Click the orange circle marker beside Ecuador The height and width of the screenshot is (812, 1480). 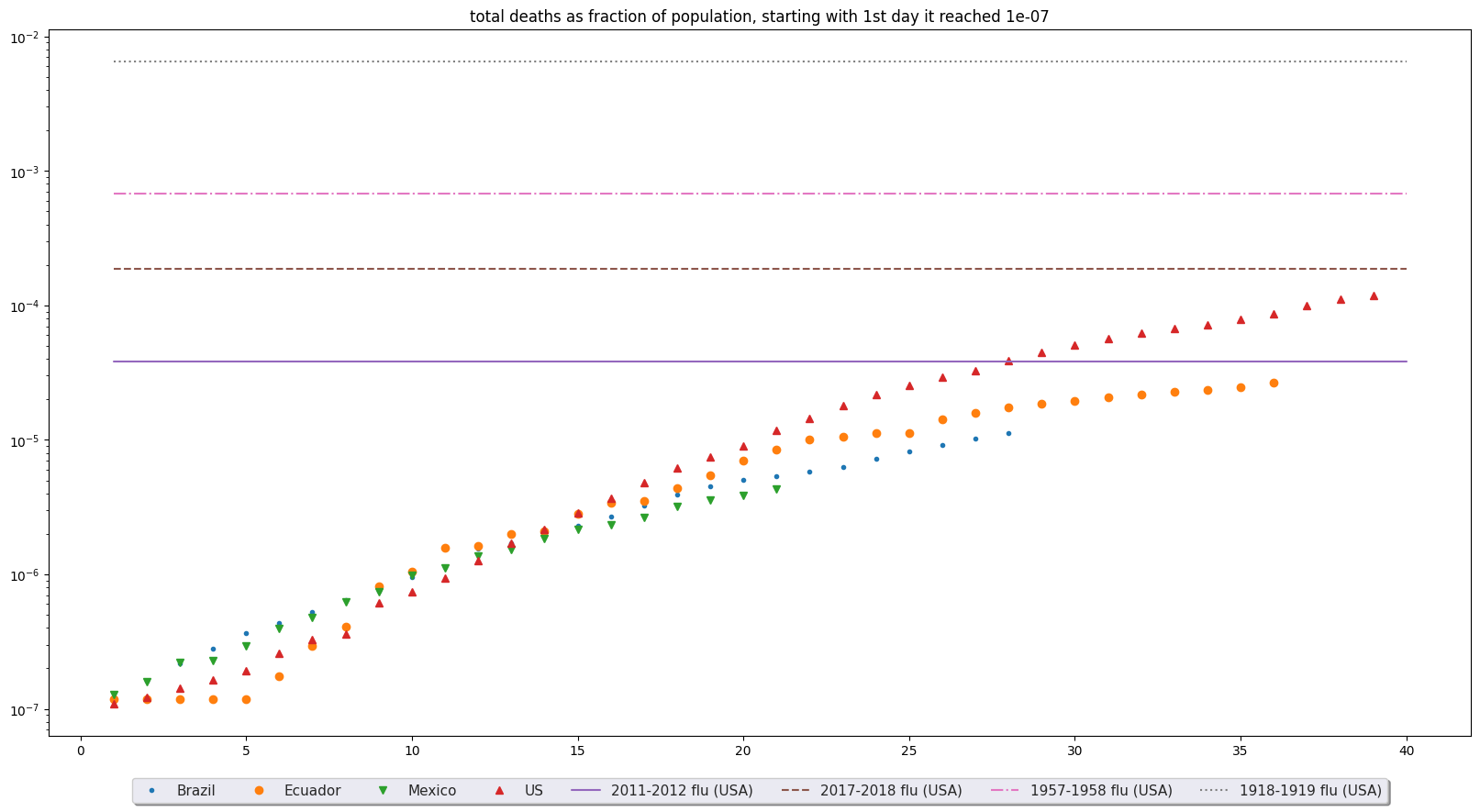[x=259, y=790]
